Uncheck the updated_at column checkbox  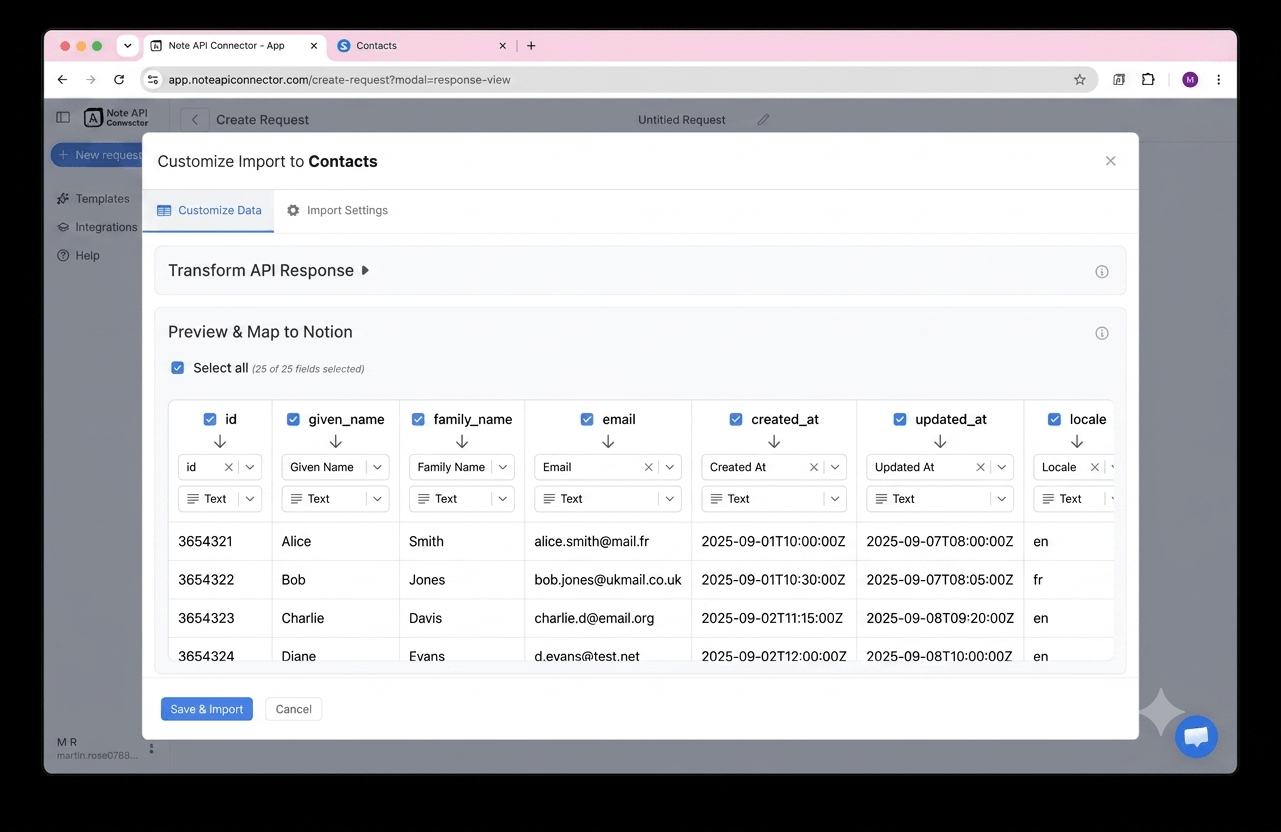click(899, 419)
